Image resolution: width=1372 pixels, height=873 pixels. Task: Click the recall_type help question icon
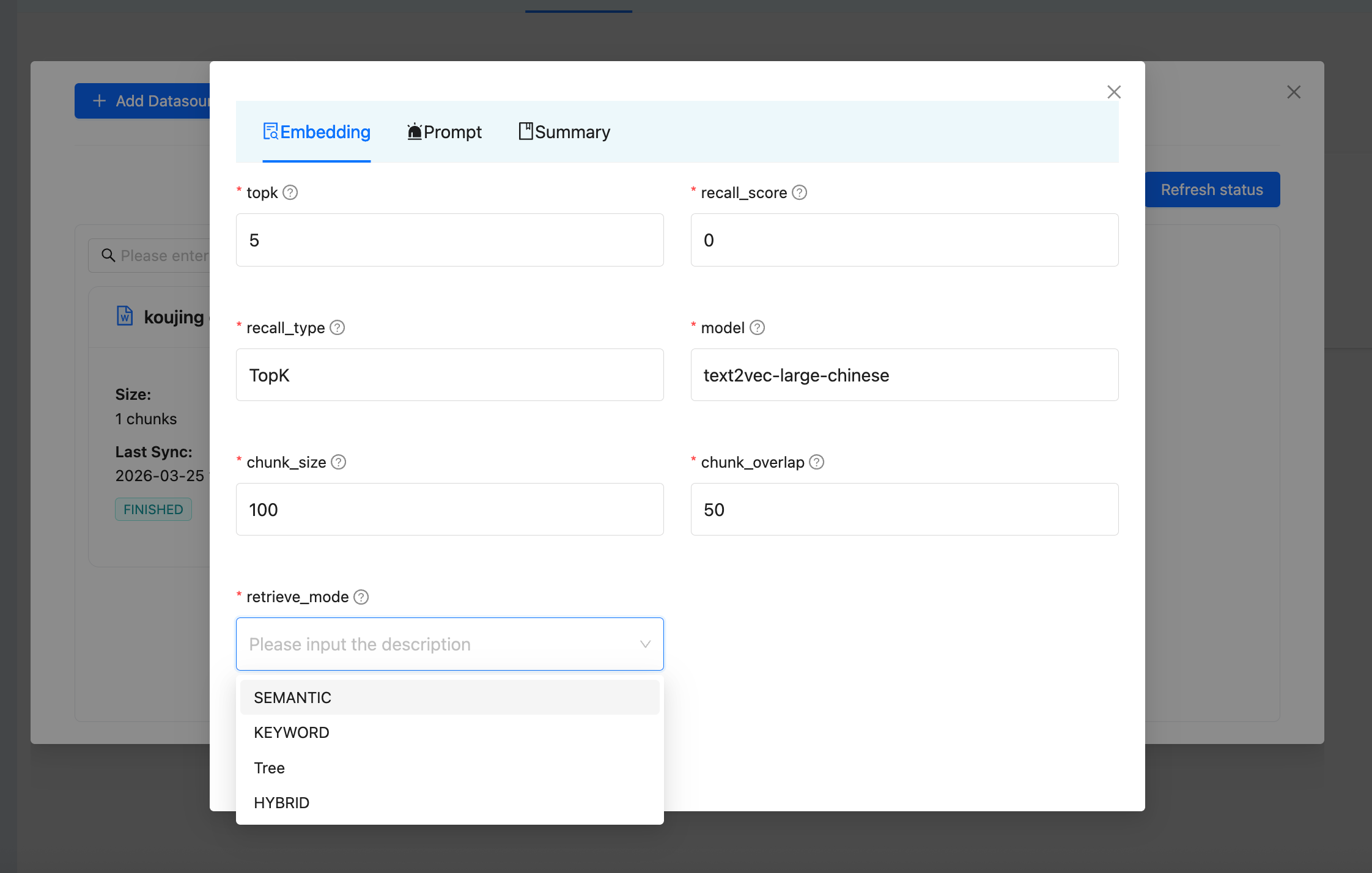[337, 328]
